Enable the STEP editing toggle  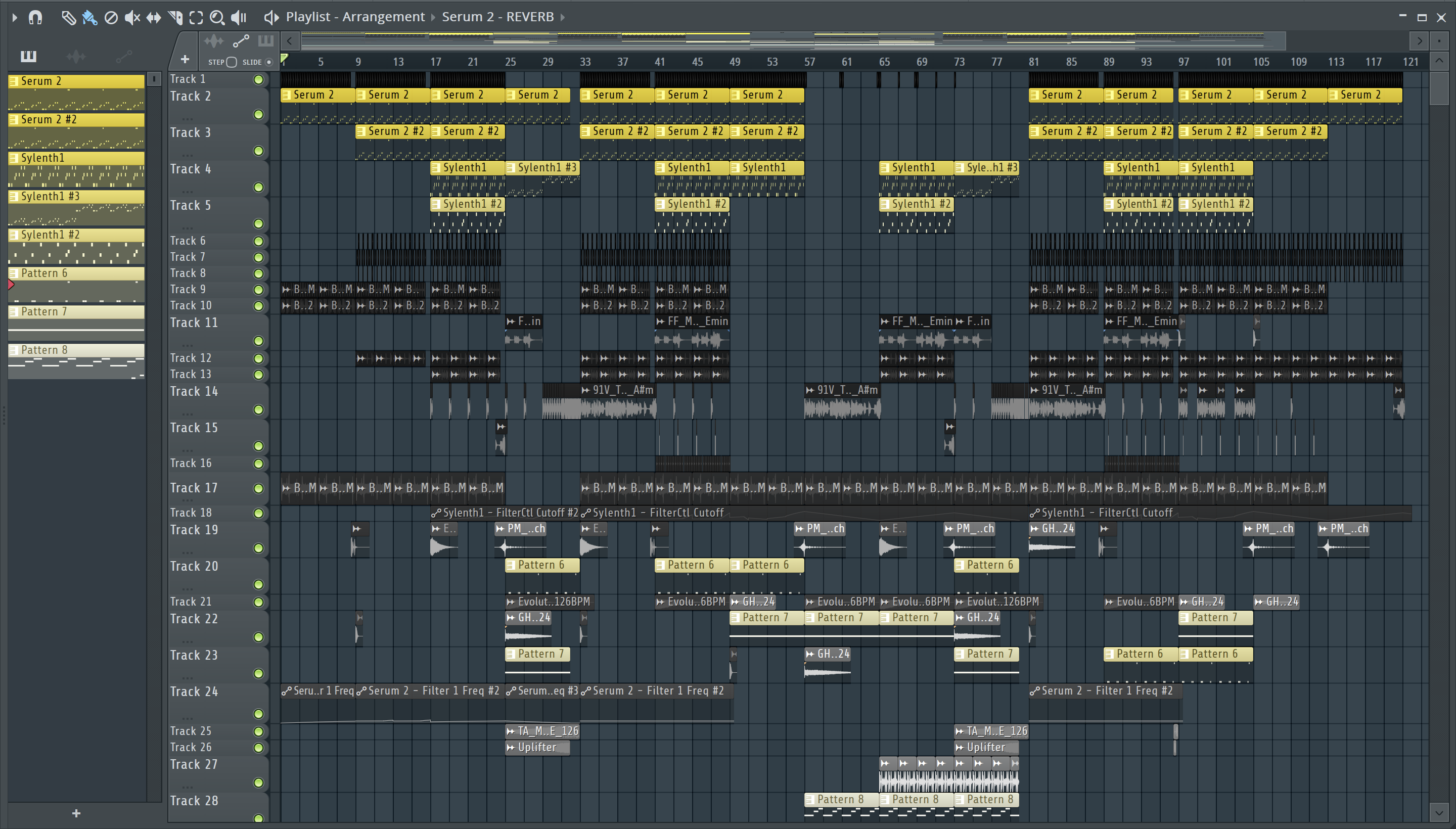[231, 62]
